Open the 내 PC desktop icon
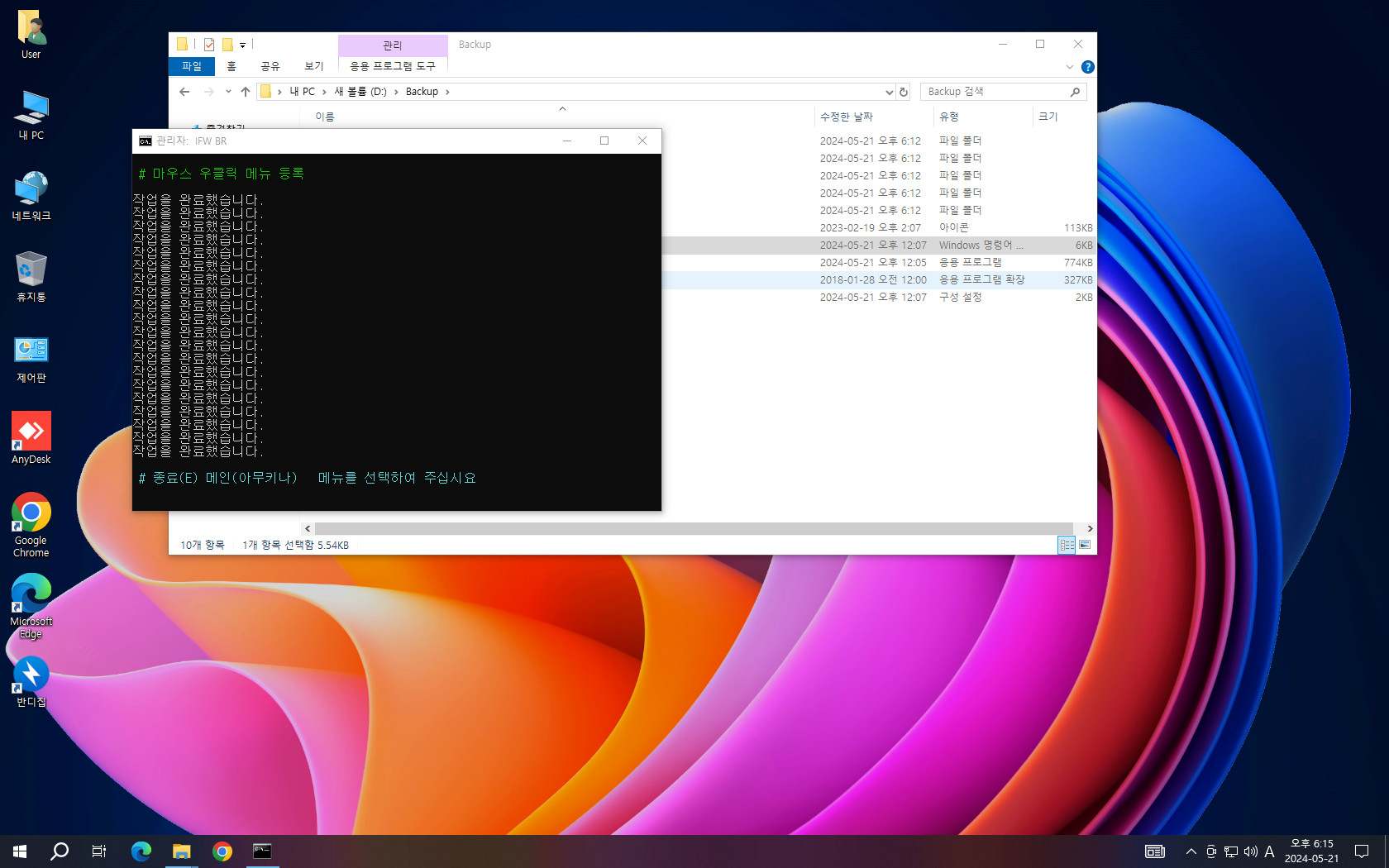This screenshot has width=1389, height=868. coord(31,116)
